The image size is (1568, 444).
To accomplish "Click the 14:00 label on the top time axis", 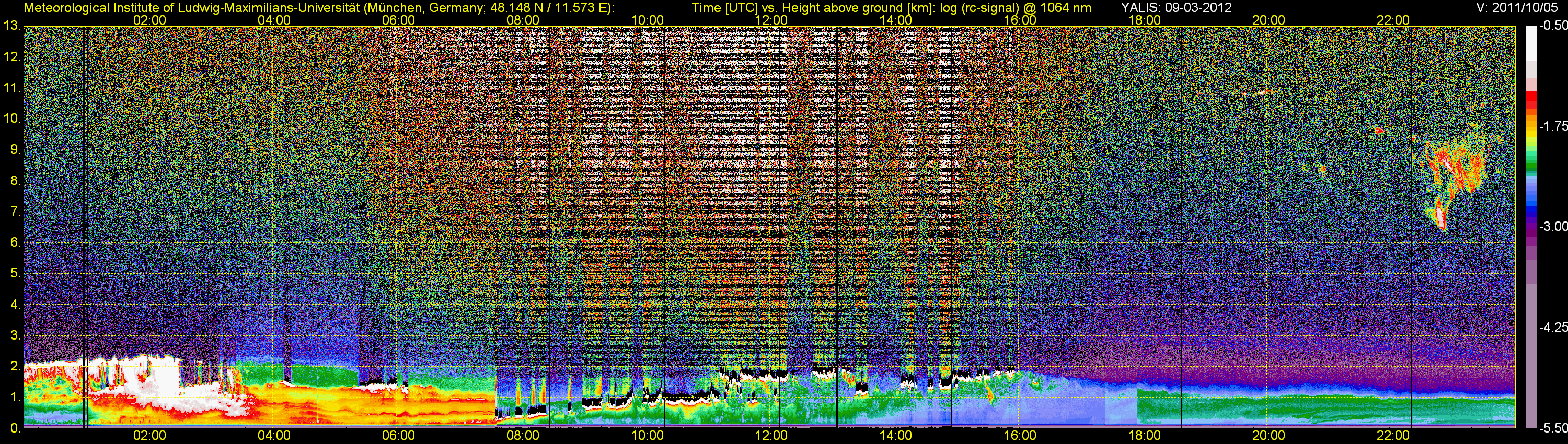I will (x=896, y=20).
